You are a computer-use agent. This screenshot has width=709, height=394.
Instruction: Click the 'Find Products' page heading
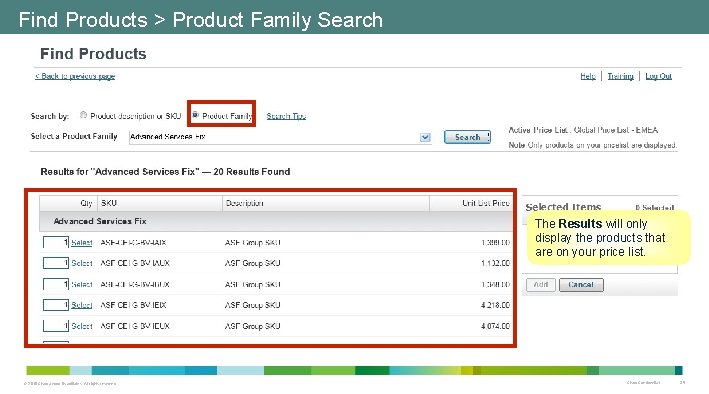[x=93, y=54]
